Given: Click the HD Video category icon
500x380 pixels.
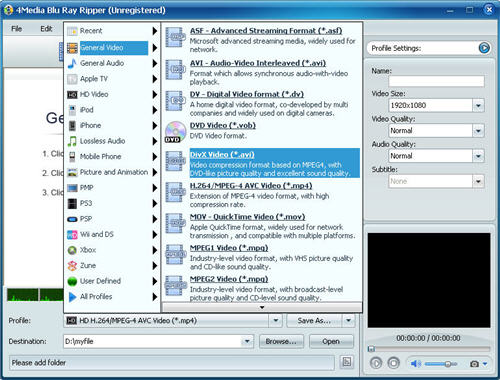Looking at the screenshot, I should click(x=72, y=95).
